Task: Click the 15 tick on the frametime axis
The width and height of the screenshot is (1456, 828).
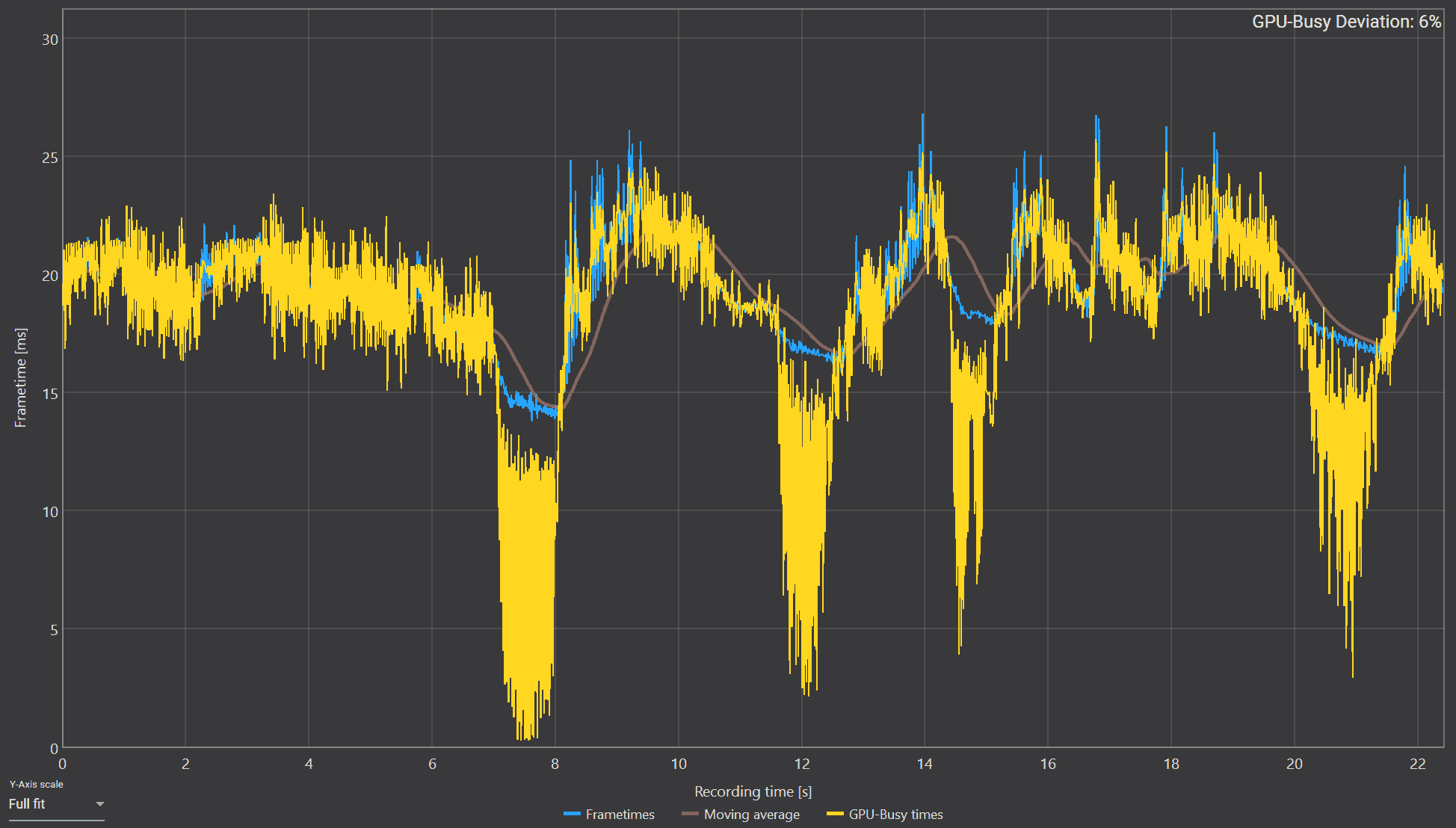Action: pyautogui.click(x=50, y=394)
